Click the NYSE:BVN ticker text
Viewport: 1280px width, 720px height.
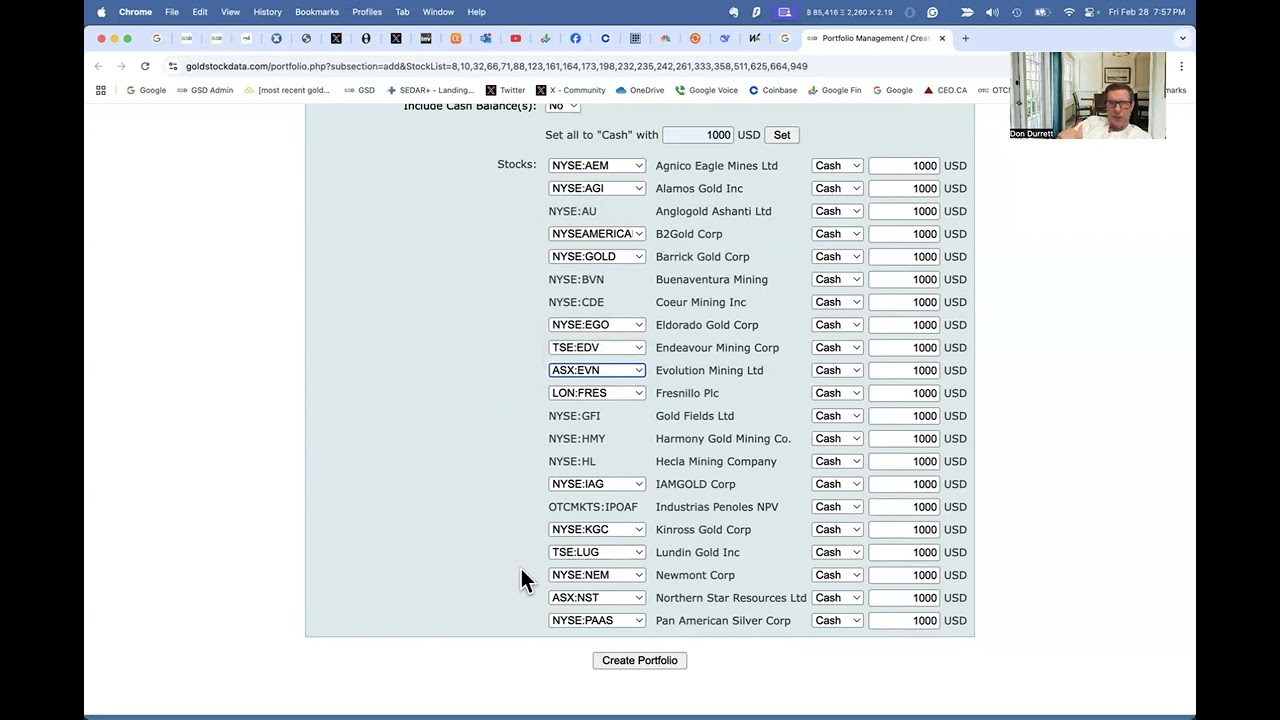pyautogui.click(x=576, y=279)
